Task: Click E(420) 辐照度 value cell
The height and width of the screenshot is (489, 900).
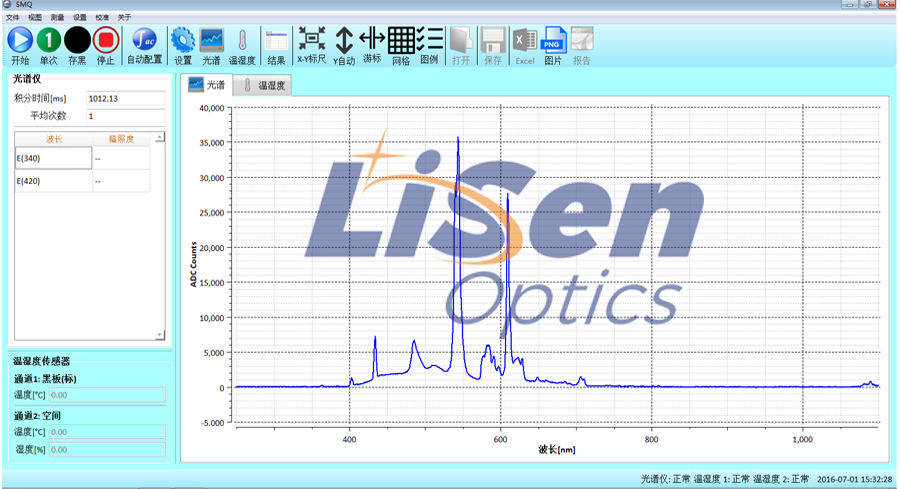Action: pos(121,181)
